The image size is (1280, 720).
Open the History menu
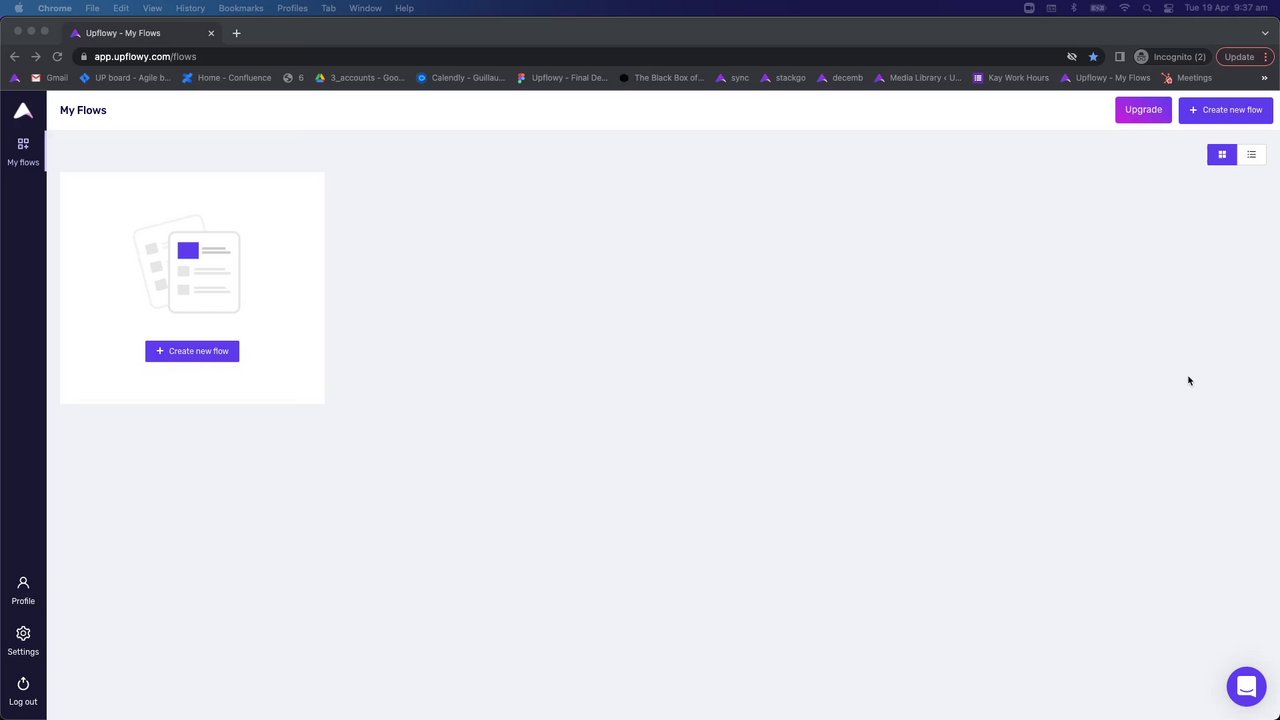click(190, 8)
